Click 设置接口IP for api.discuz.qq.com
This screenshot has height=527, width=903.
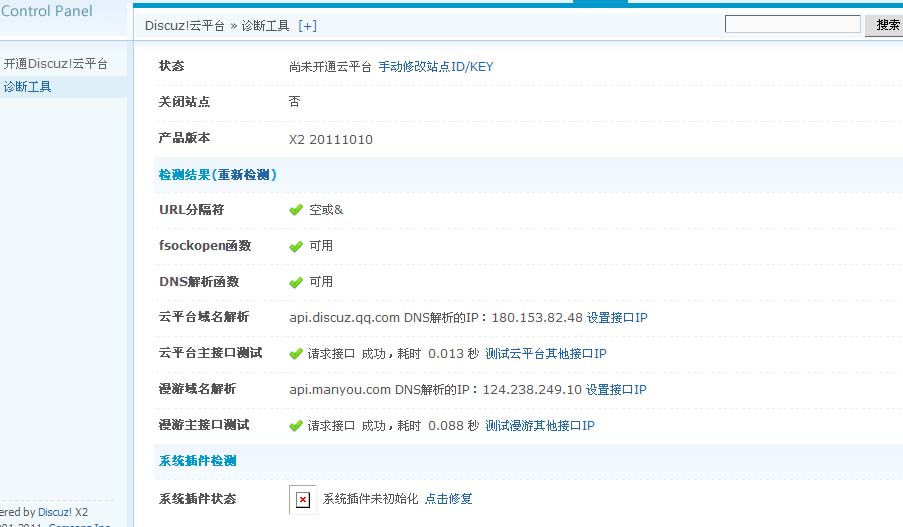617,317
